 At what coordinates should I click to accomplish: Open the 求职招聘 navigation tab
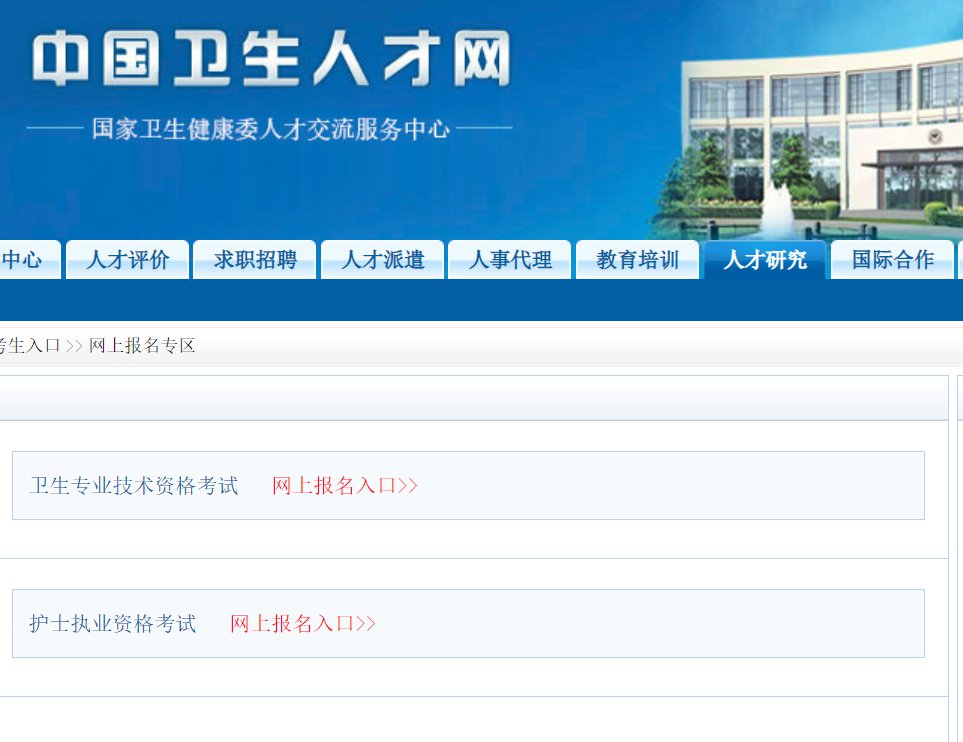click(x=255, y=260)
